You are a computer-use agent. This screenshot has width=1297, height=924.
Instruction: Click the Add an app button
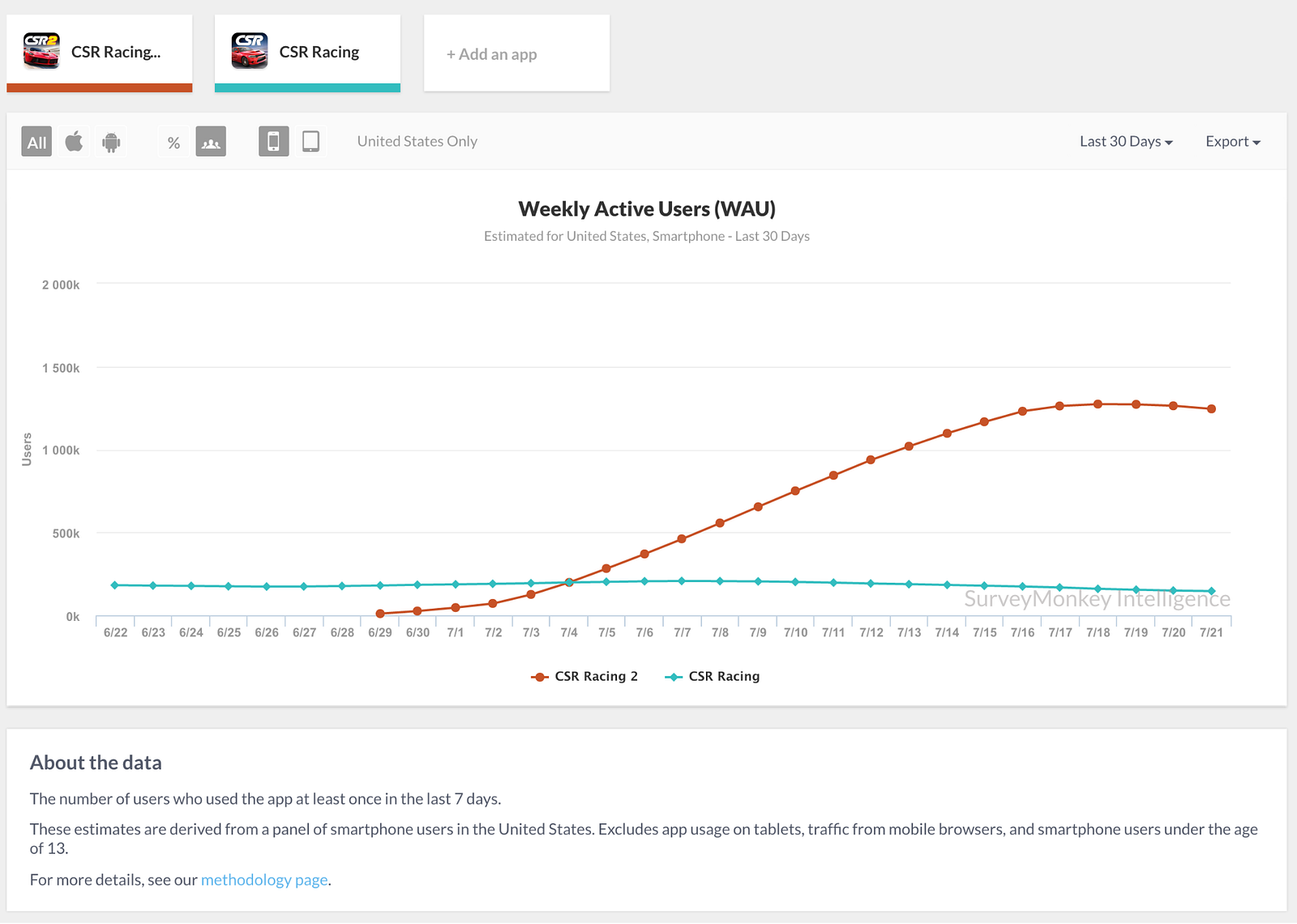492,54
